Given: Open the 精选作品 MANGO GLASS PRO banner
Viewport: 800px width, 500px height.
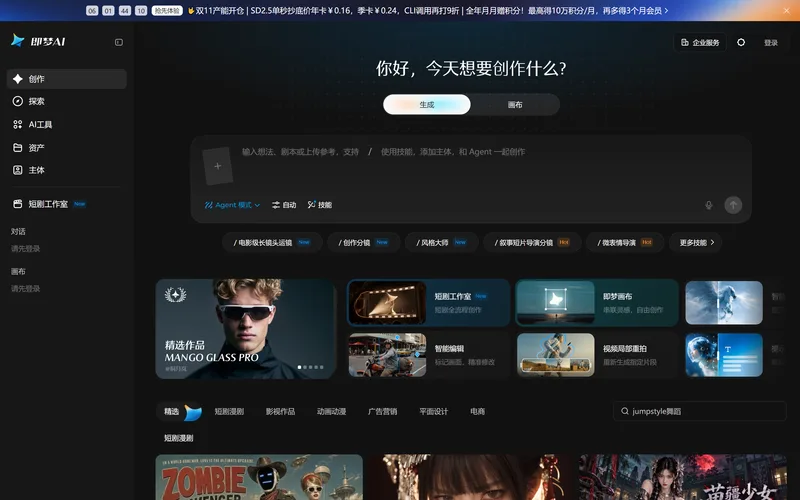Looking at the screenshot, I should tap(245, 329).
